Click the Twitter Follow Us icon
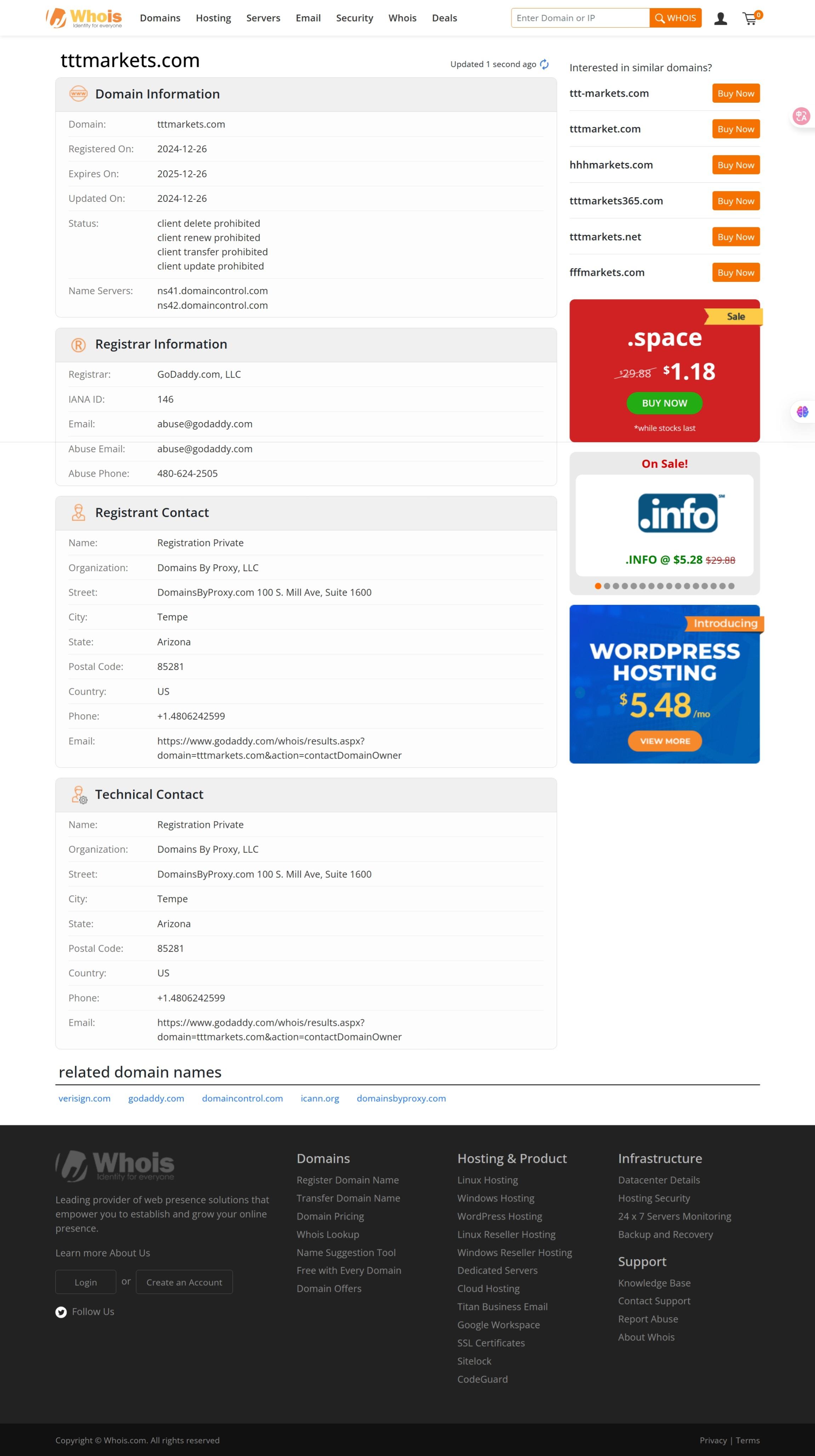The image size is (815, 1456). [x=61, y=1312]
